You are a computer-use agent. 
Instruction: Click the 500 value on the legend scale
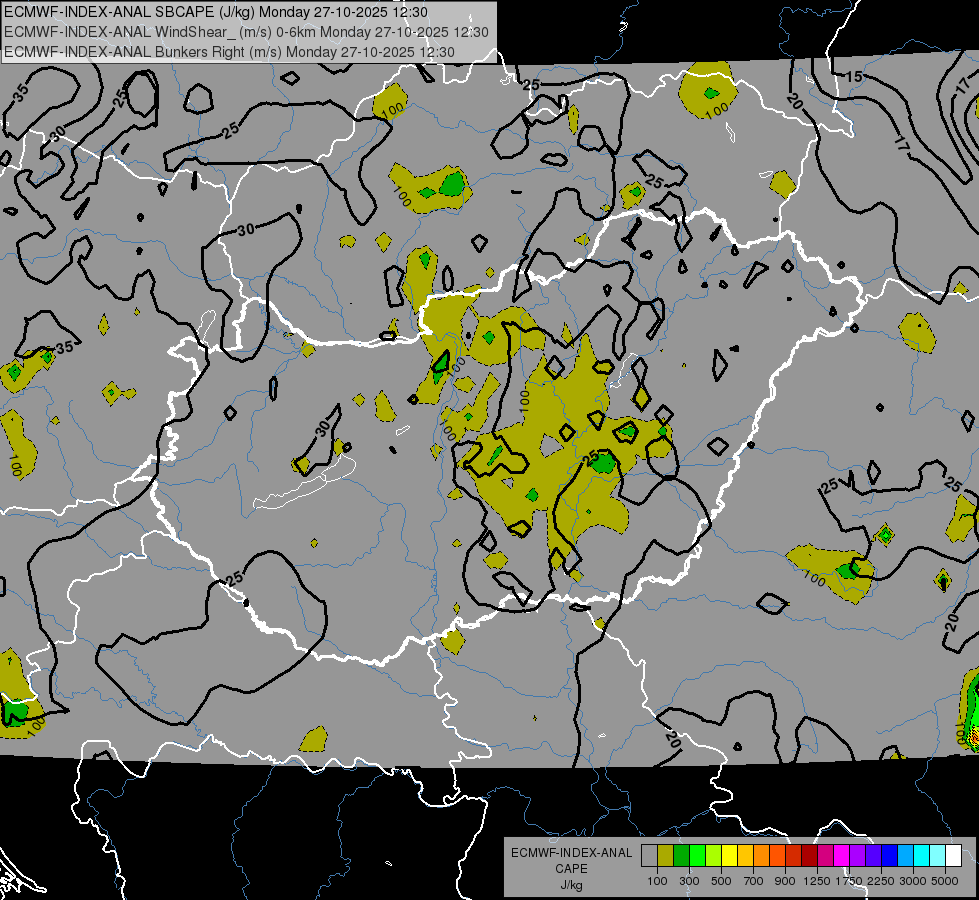tap(721, 881)
